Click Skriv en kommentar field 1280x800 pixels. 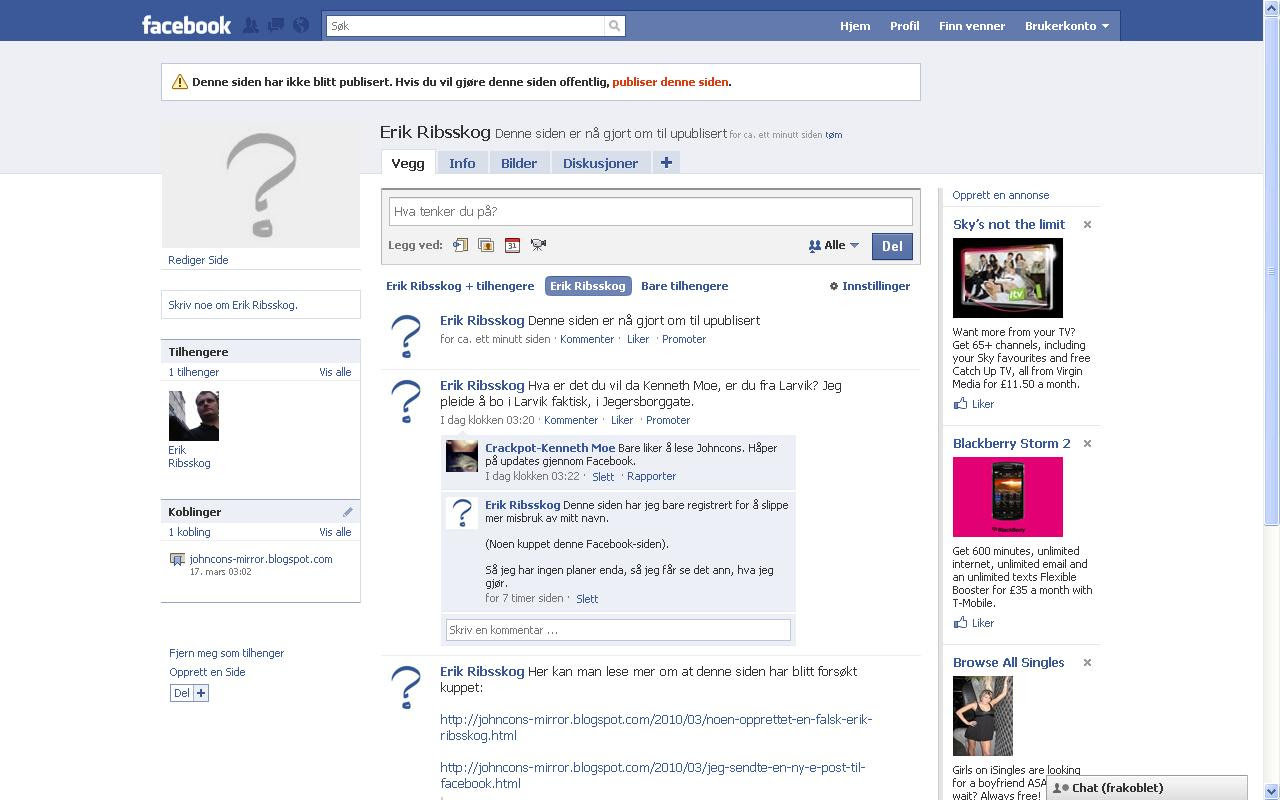[x=618, y=630]
